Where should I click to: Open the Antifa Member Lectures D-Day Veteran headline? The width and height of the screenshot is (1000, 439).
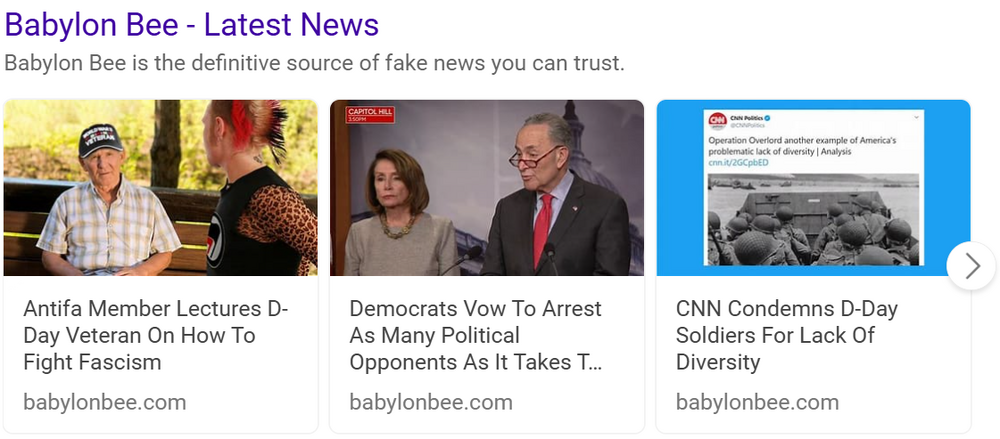pos(155,335)
